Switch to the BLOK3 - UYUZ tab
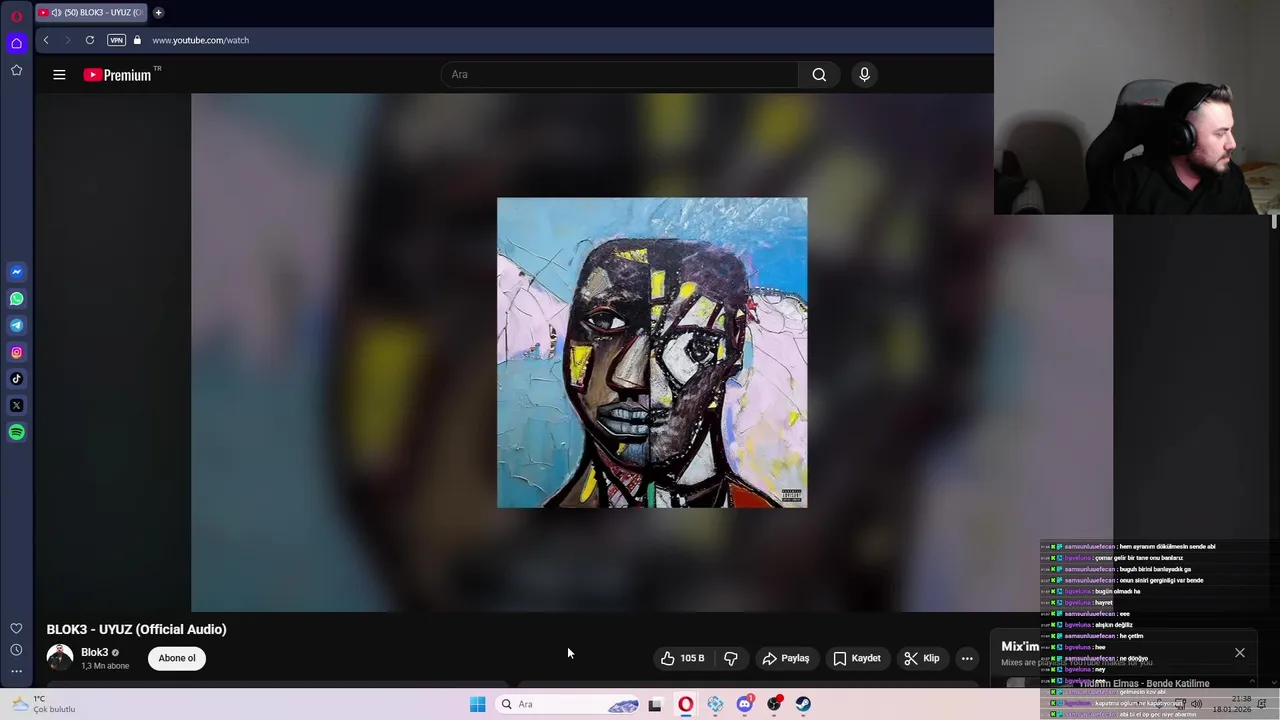Image resolution: width=1280 pixels, height=720 pixels. pyautogui.click(x=92, y=13)
